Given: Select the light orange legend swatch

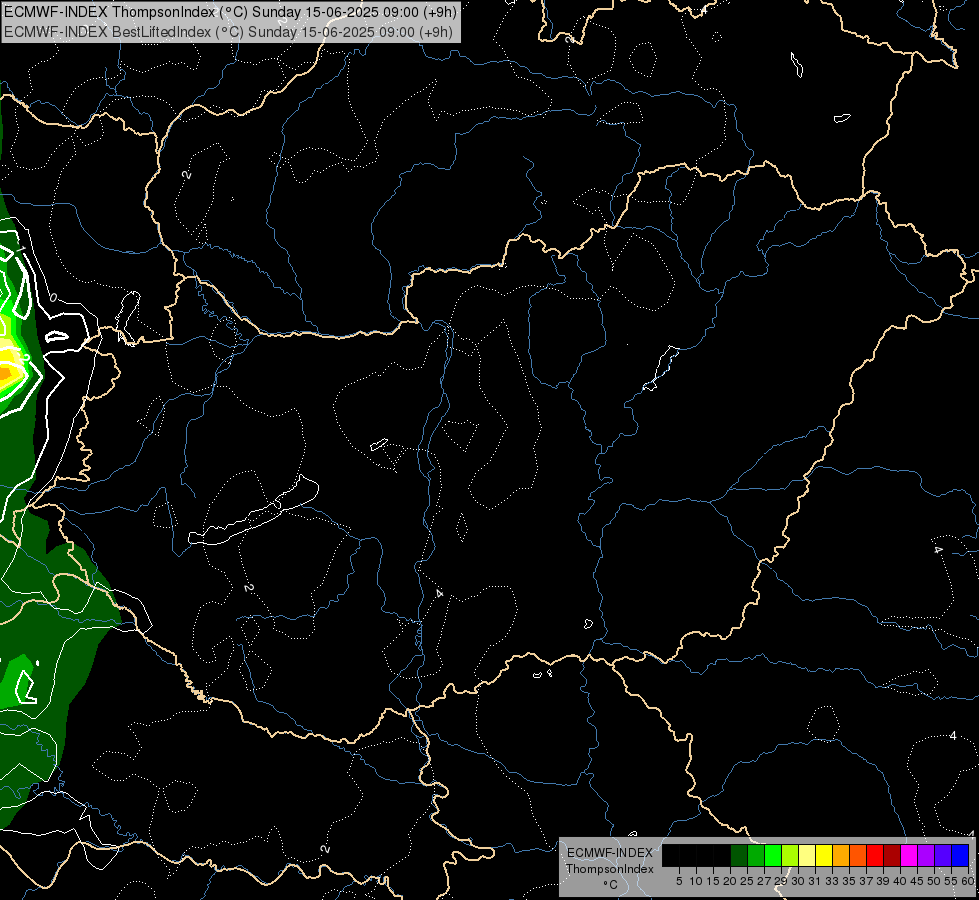Looking at the screenshot, I should point(841,855).
